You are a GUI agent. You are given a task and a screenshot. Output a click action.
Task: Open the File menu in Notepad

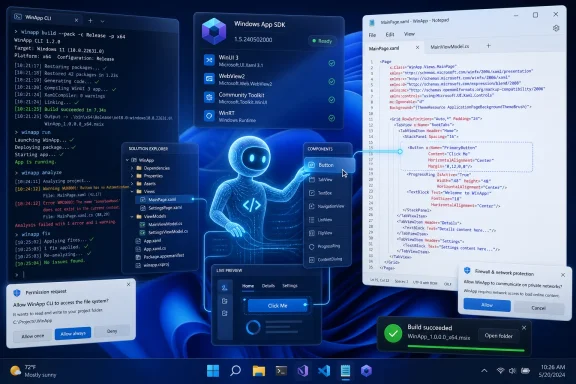(x=372, y=35)
